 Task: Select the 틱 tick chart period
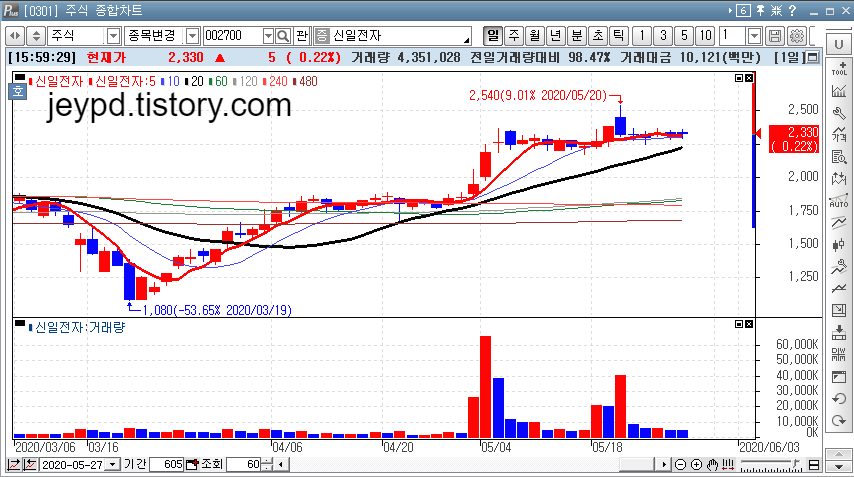click(619, 36)
